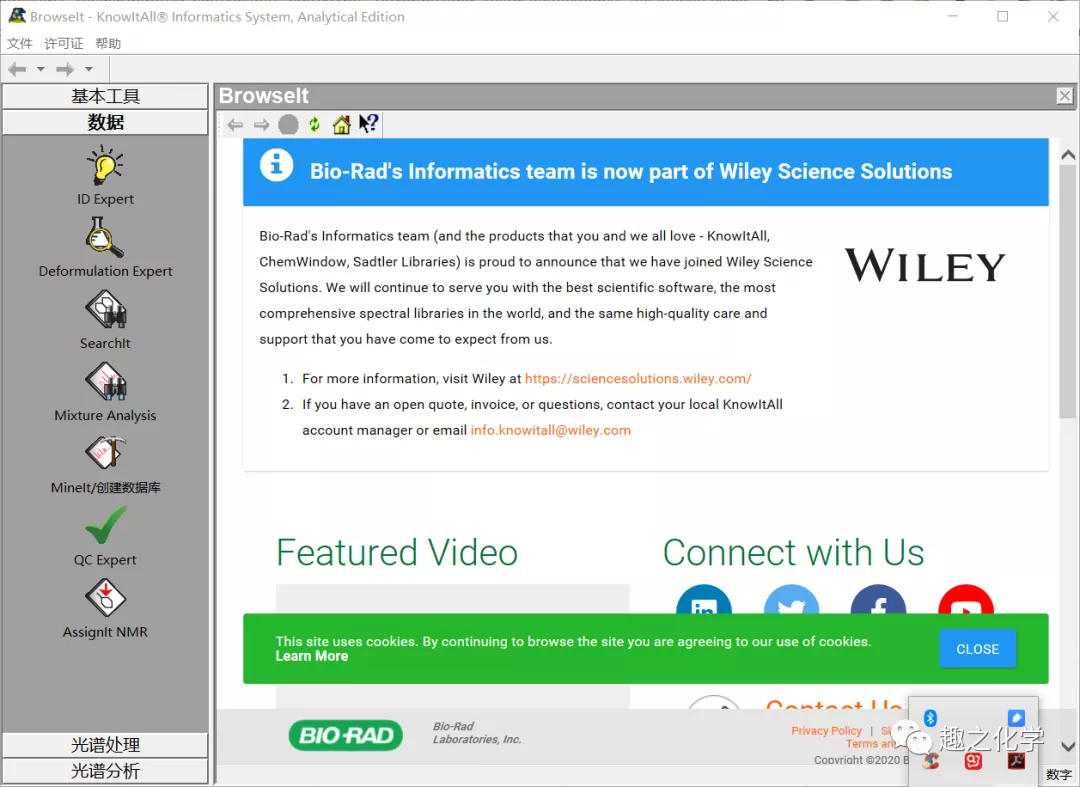The width and height of the screenshot is (1080, 787).
Task: Open Mixture Analysis
Action: click(105, 392)
